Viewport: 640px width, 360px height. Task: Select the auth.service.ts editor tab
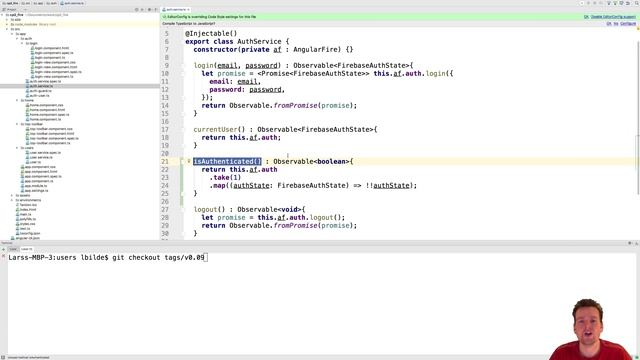pyautogui.click(x=176, y=9)
